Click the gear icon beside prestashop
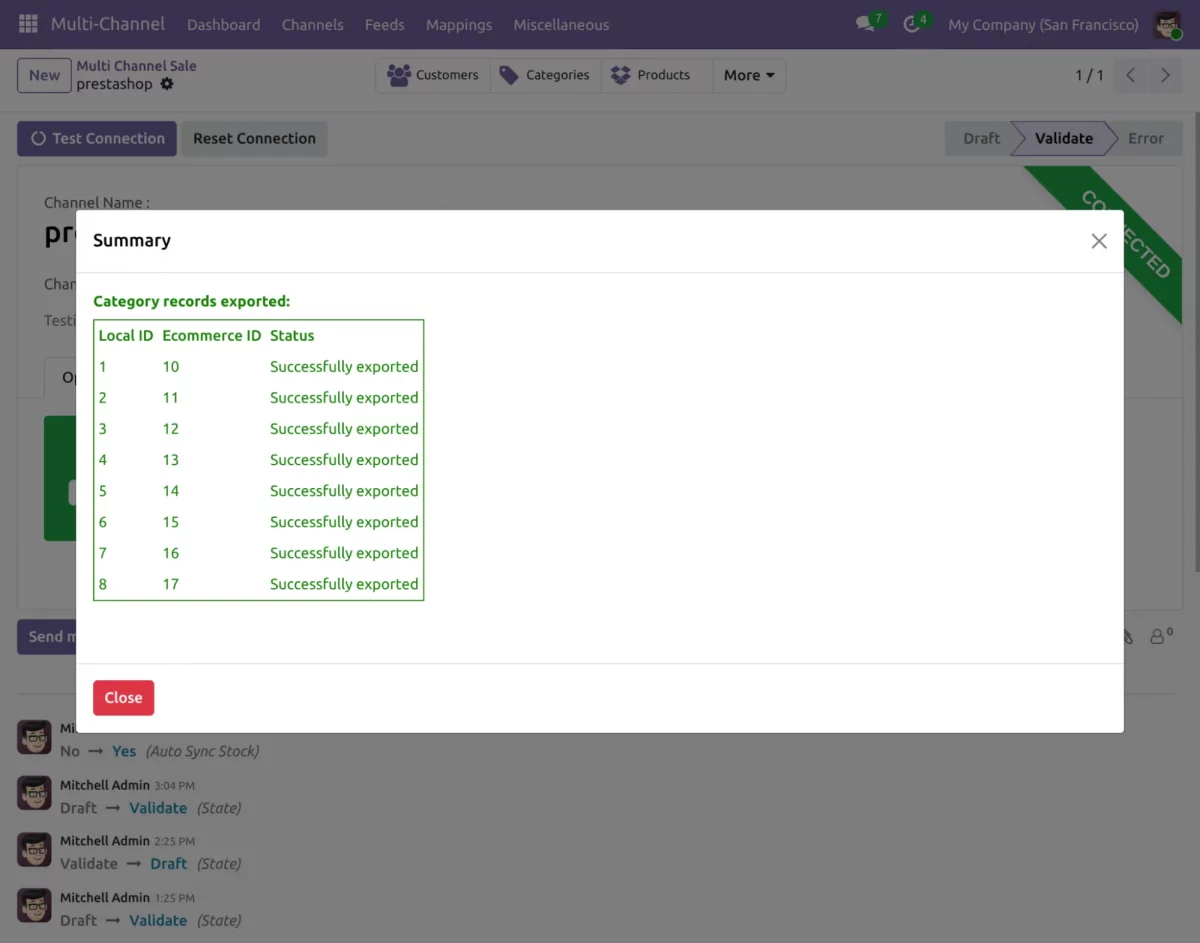1200x943 pixels. [167, 84]
